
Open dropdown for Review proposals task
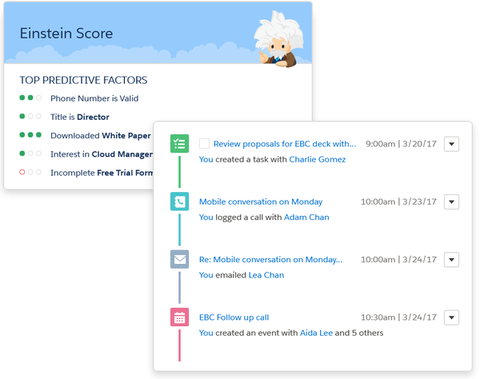point(451,144)
